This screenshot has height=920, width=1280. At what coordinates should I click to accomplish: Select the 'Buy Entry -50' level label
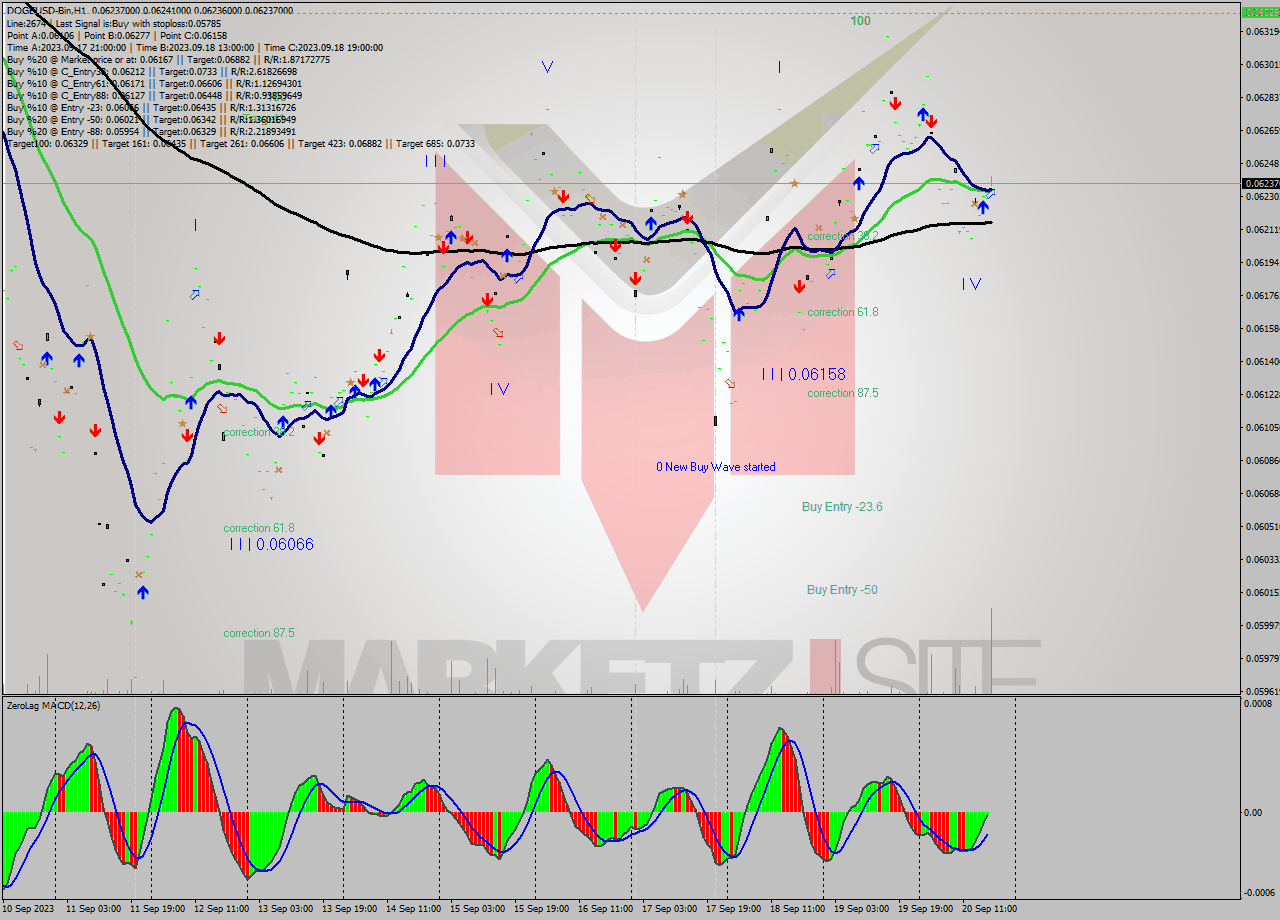coord(842,590)
